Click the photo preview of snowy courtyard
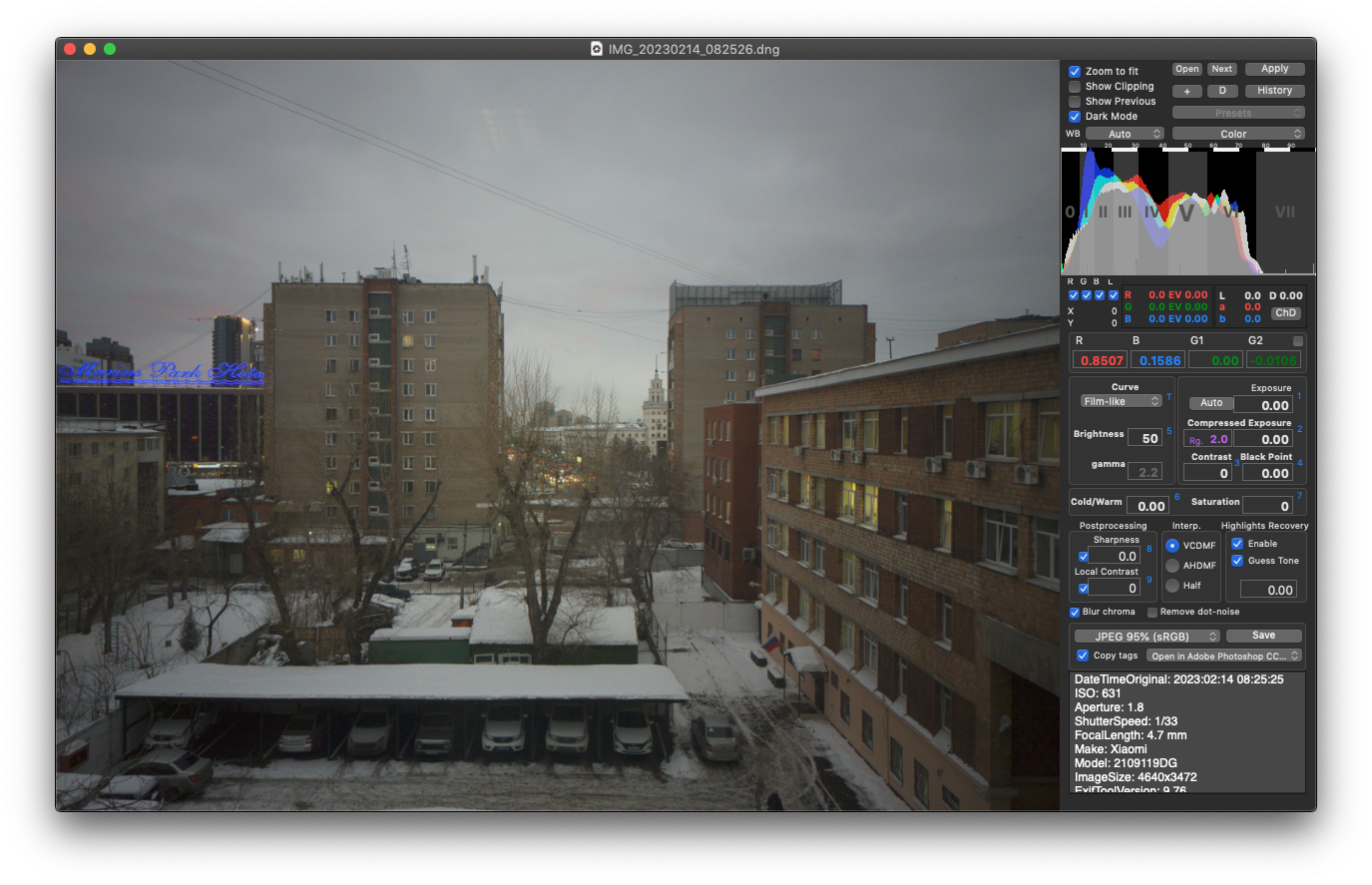 558,435
